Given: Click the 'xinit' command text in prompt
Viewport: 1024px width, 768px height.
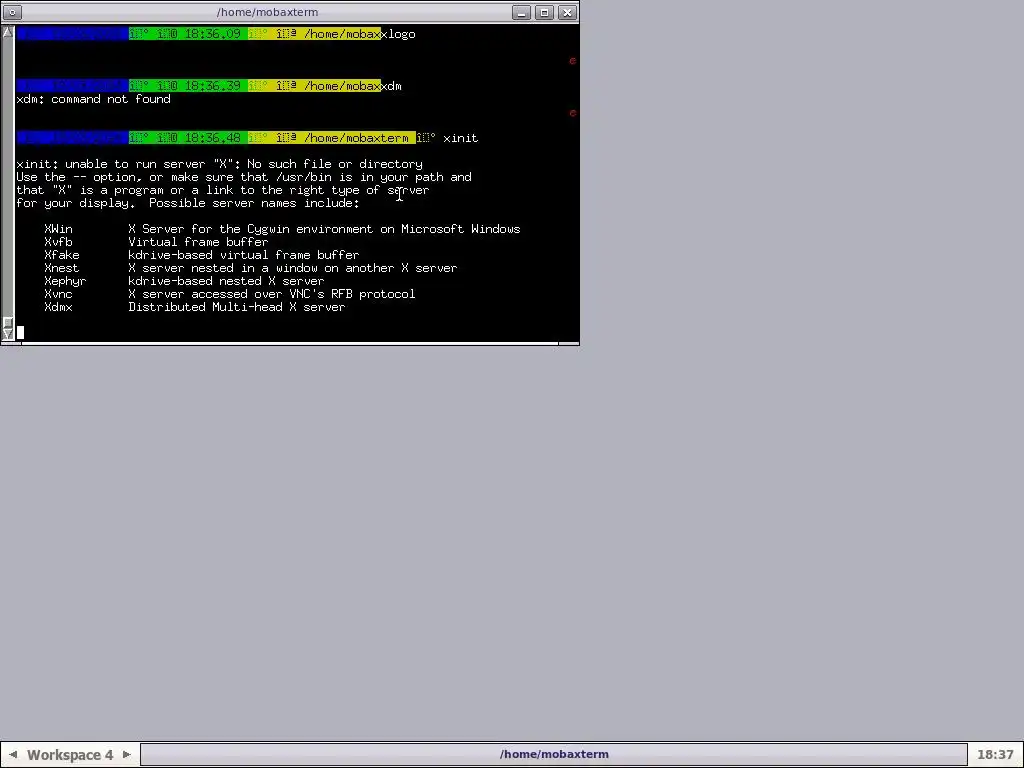Looking at the screenshot, I should pyautogui.click(x=460, y=138).
